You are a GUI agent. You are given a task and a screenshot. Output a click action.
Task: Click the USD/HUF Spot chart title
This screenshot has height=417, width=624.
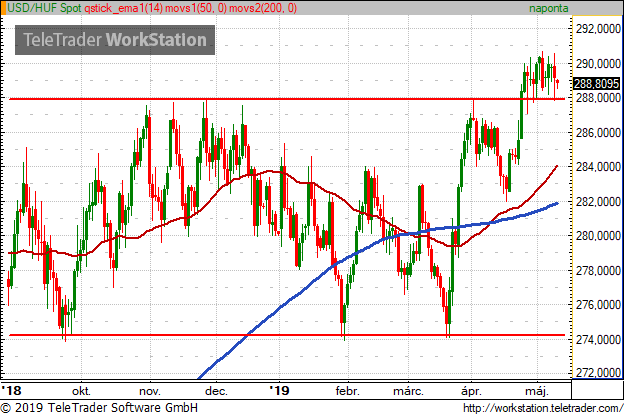[x=45, y=8]
